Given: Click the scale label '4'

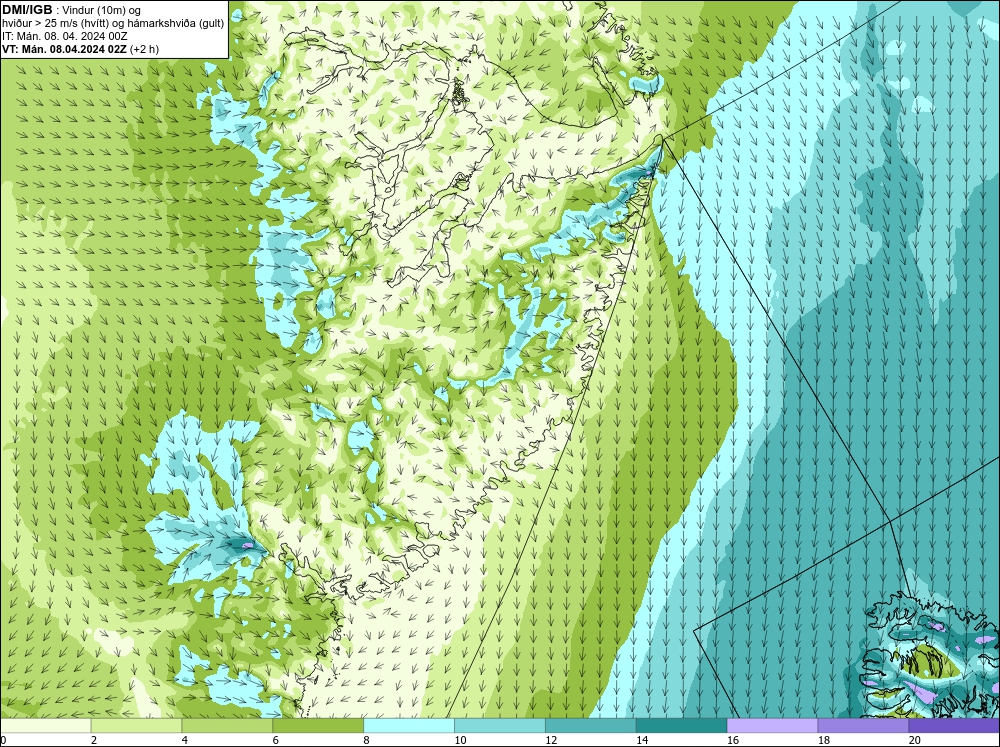Looking at the screenshot, I should pyautogui.click(x=184, y=740).
